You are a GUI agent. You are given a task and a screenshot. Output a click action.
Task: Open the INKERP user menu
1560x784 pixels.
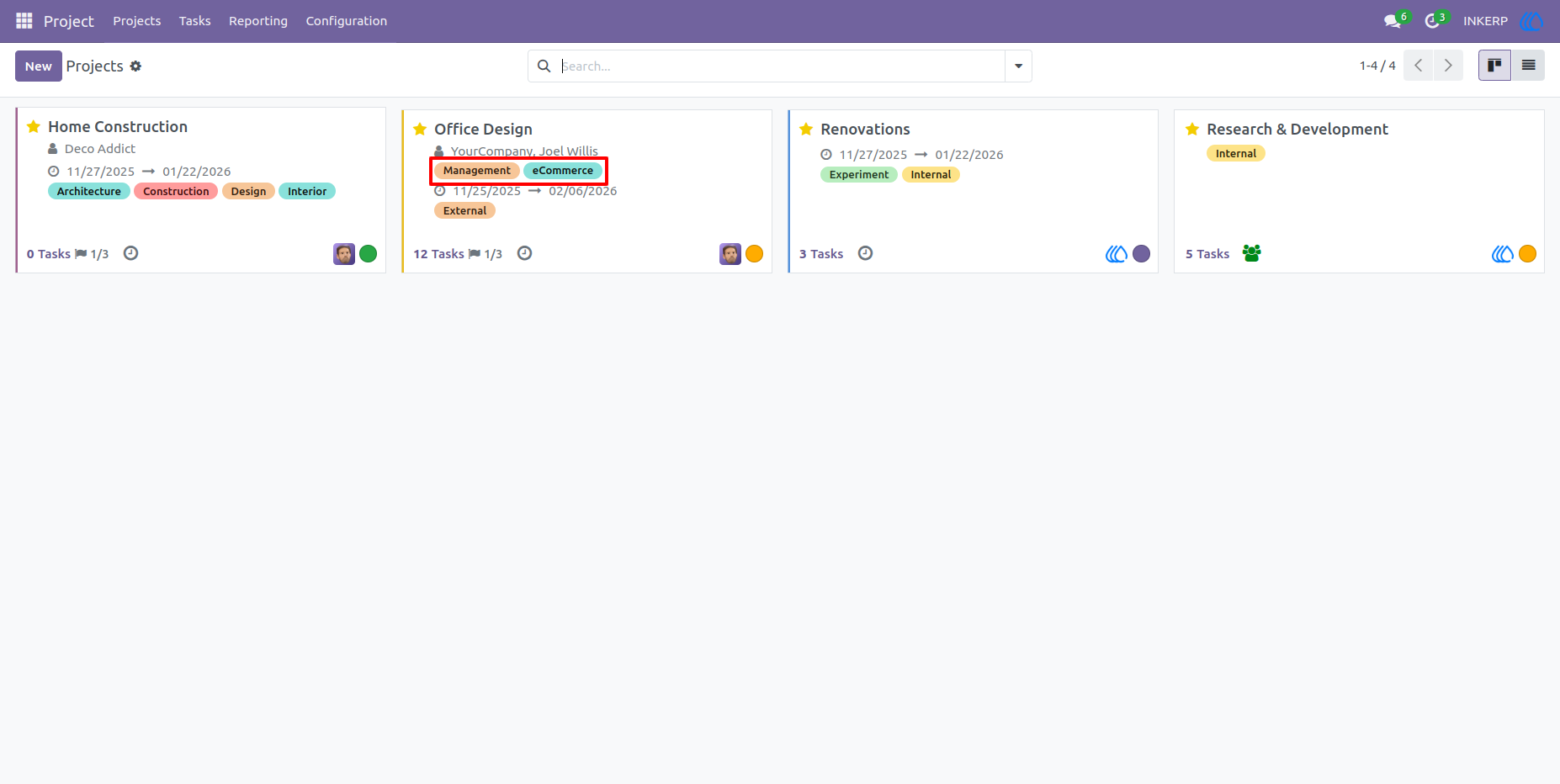coord(1504,21)
